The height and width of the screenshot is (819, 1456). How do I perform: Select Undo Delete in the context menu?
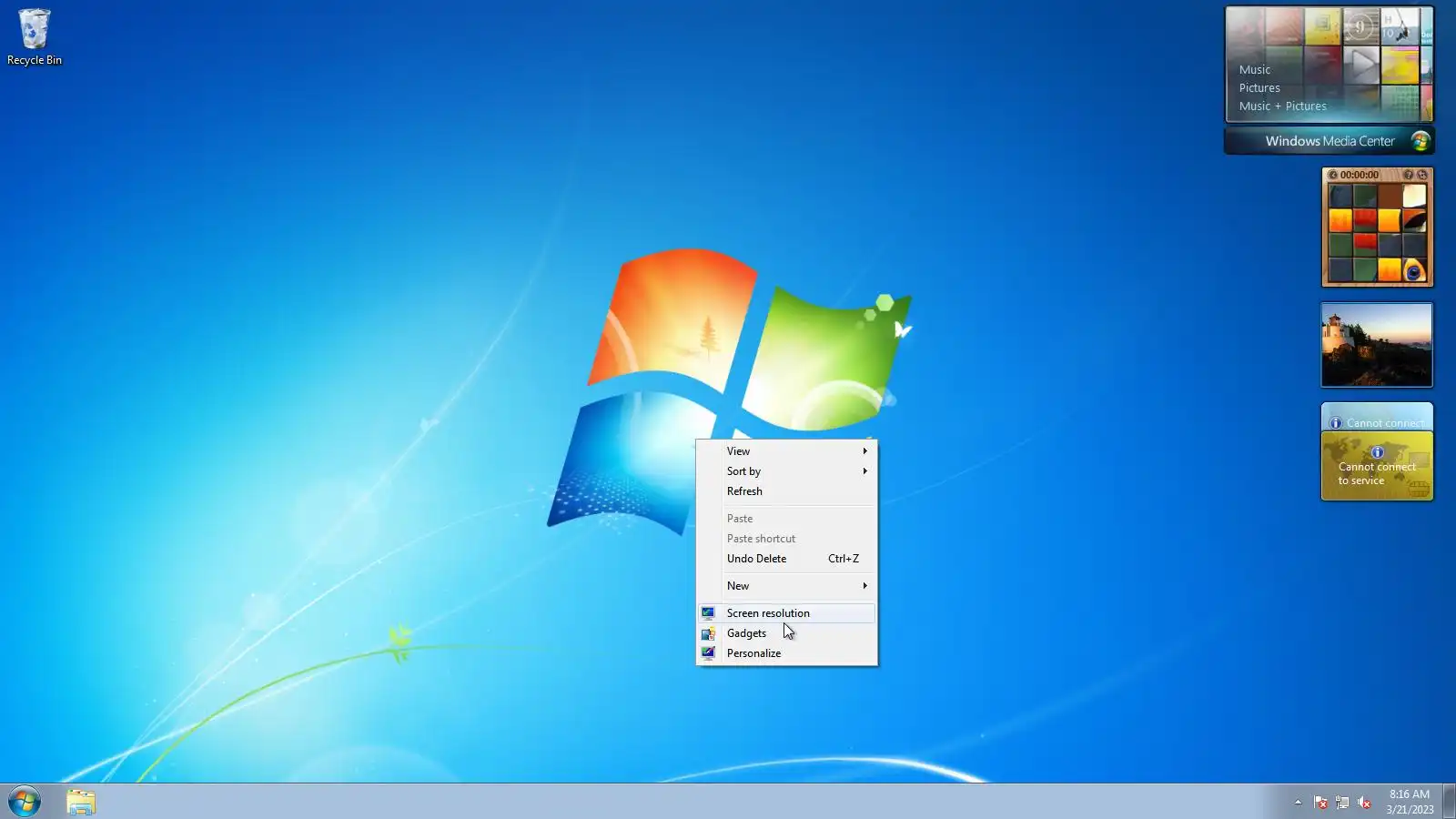tap(787, 559)
